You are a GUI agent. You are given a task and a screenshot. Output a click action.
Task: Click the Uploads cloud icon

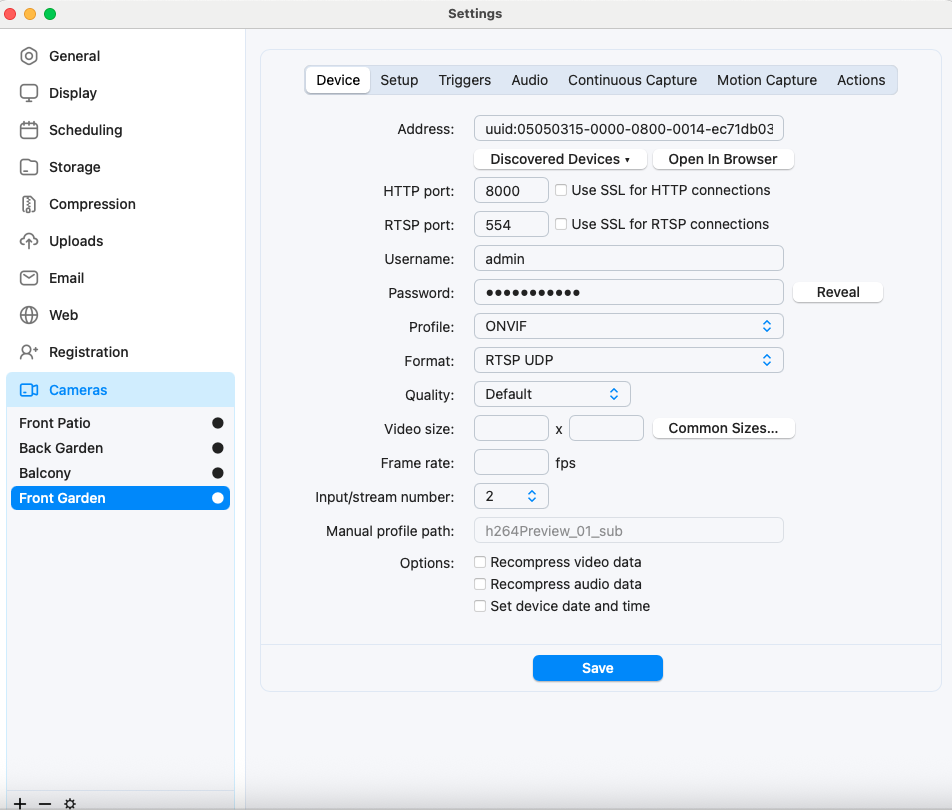point(29,241)
